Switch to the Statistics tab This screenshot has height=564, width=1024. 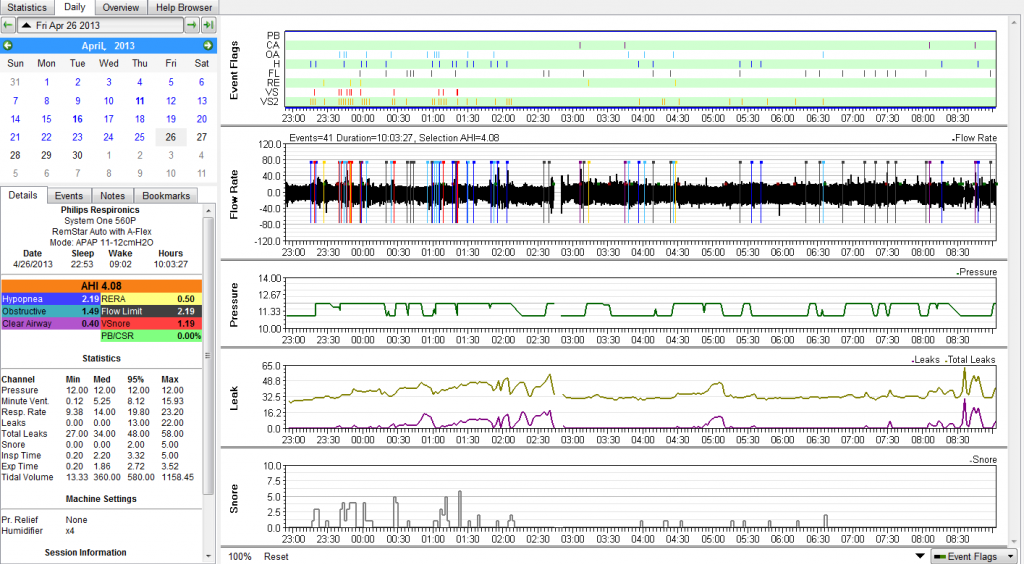(x=27, y=7)
